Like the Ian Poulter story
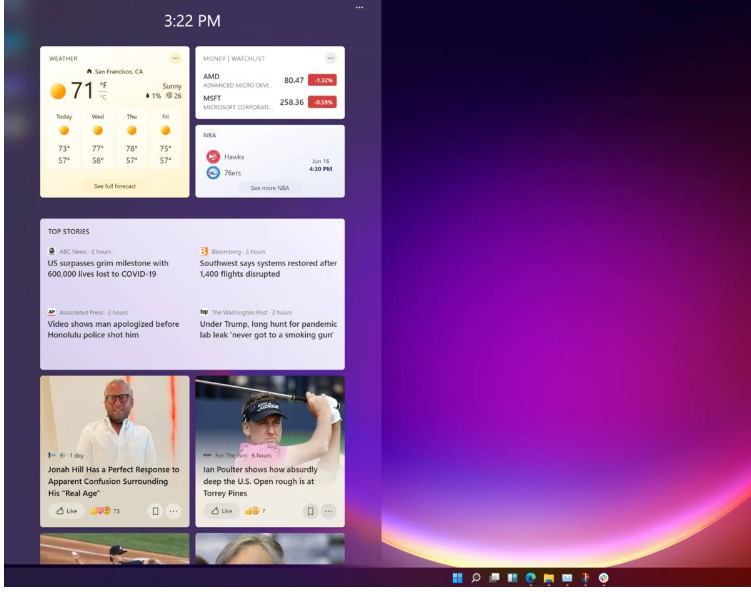The image size is (751, 601). coord(222,511)
